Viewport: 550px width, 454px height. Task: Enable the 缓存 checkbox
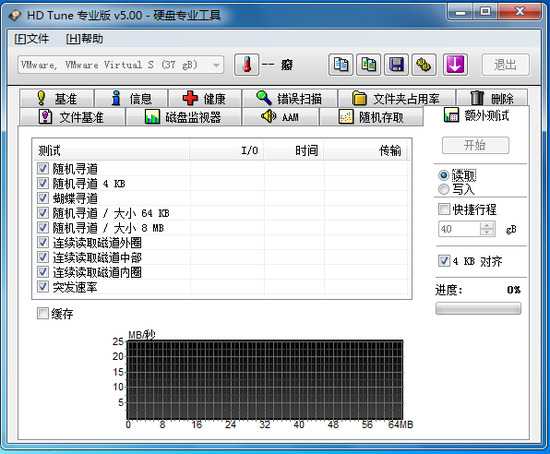(x=43, y=313)
